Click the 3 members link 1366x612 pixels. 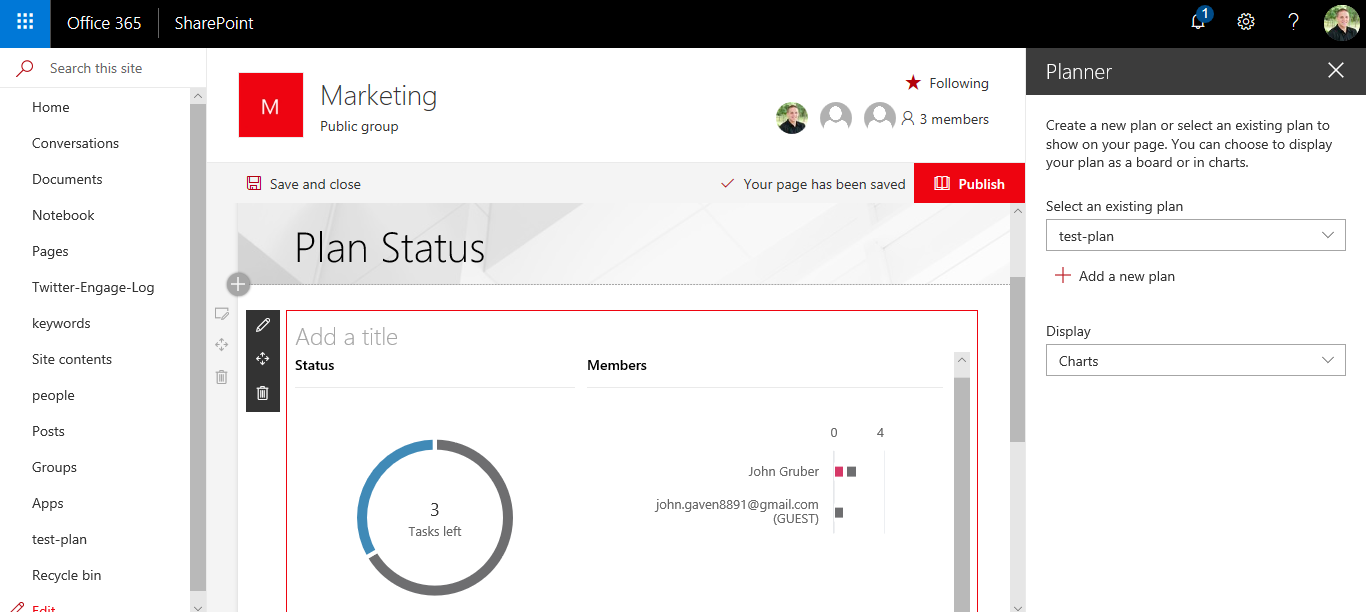[x=954, y=119]
